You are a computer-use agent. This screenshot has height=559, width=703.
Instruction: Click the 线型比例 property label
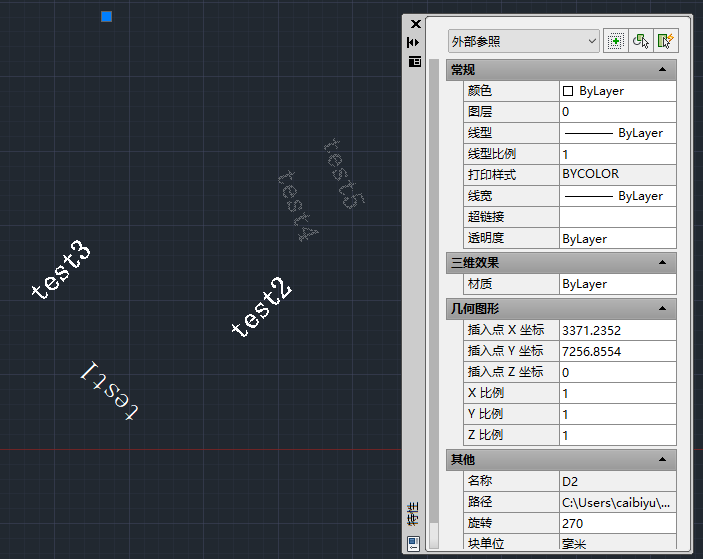[x=492, y=154]
